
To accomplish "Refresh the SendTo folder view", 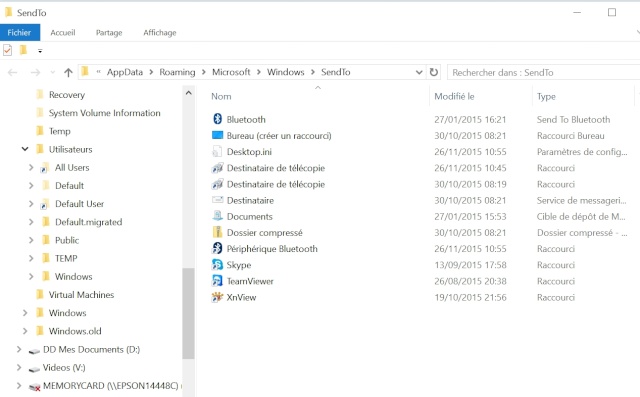I will point(433,72).
